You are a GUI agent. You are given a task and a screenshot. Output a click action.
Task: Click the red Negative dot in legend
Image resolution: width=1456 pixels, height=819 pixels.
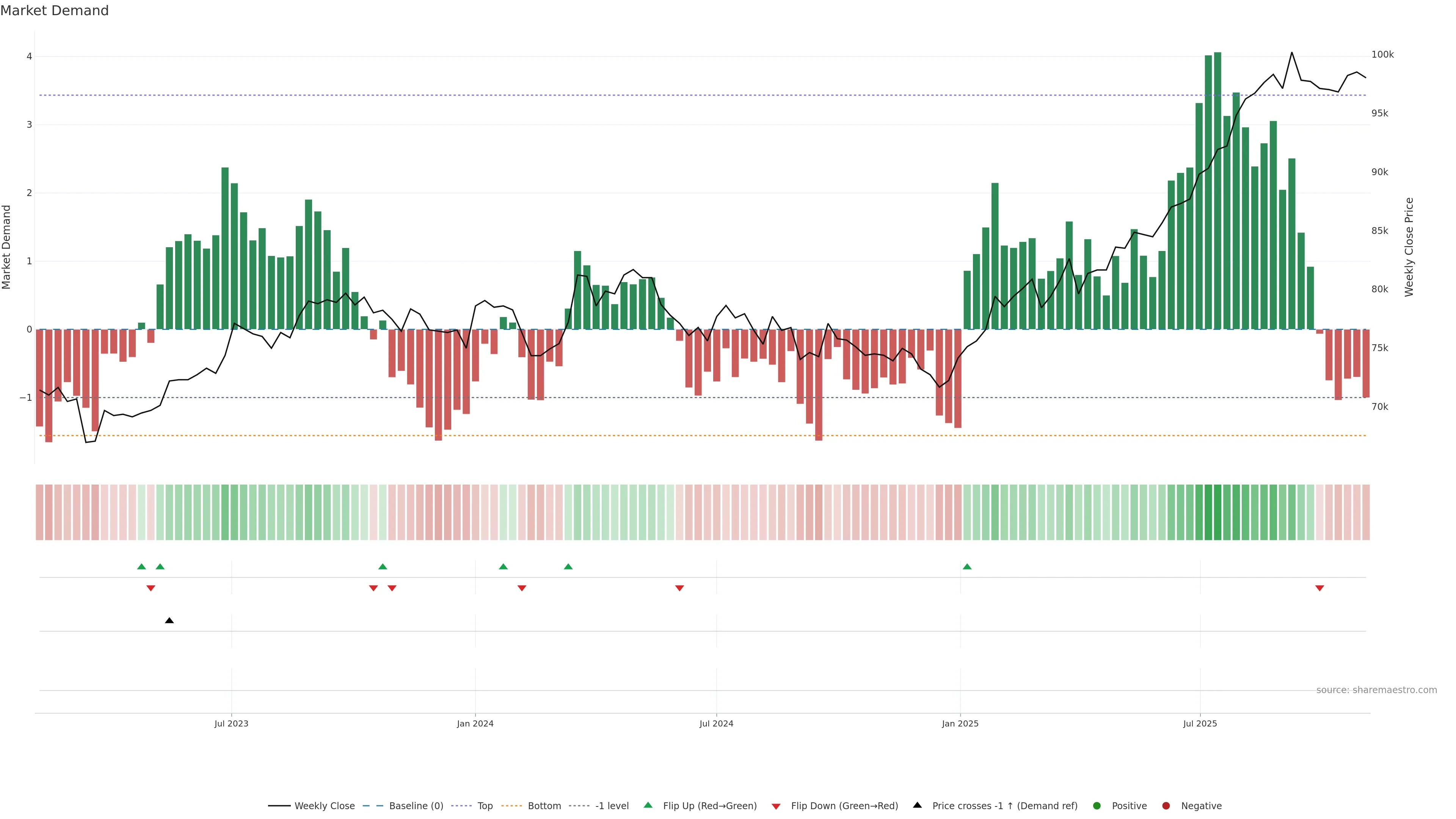click(1166, 805)
